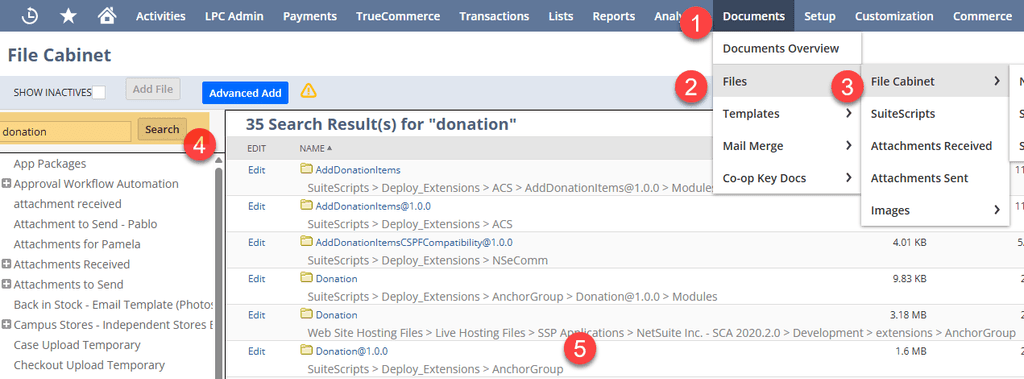Click the Search button
1024x379 pixels.
pyautogui.click(x=162, y=129)
